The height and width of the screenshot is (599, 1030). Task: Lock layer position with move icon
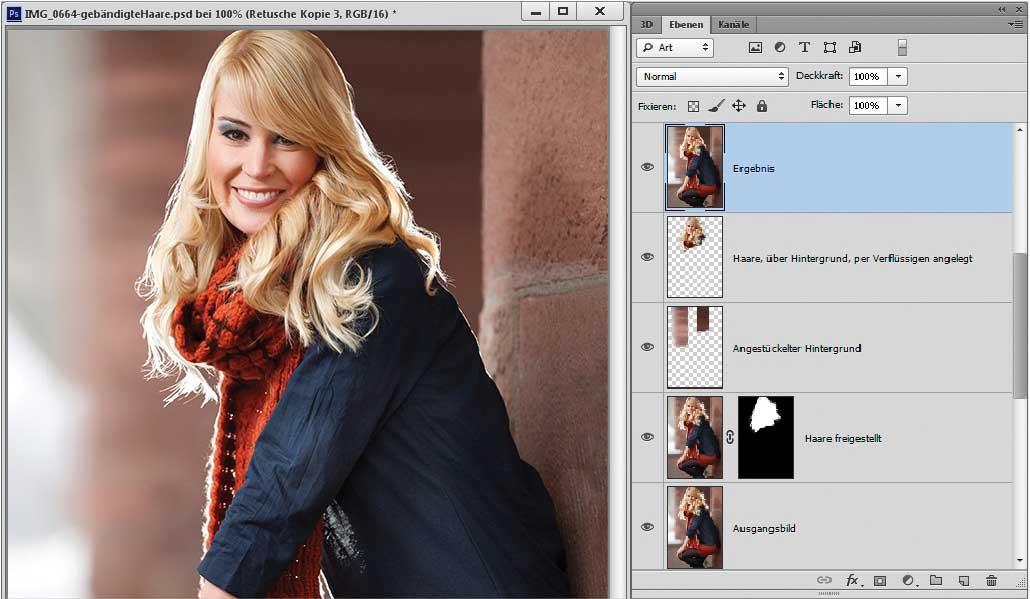point(739,106)
